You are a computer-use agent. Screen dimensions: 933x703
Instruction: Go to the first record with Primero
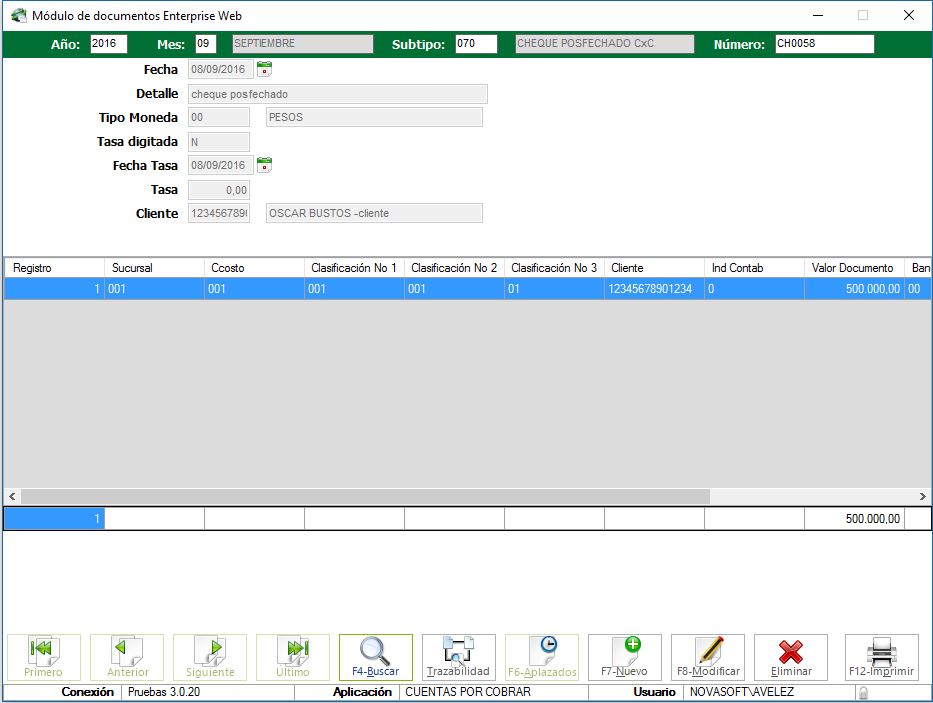pyautogui.click(x=43, y=657)
